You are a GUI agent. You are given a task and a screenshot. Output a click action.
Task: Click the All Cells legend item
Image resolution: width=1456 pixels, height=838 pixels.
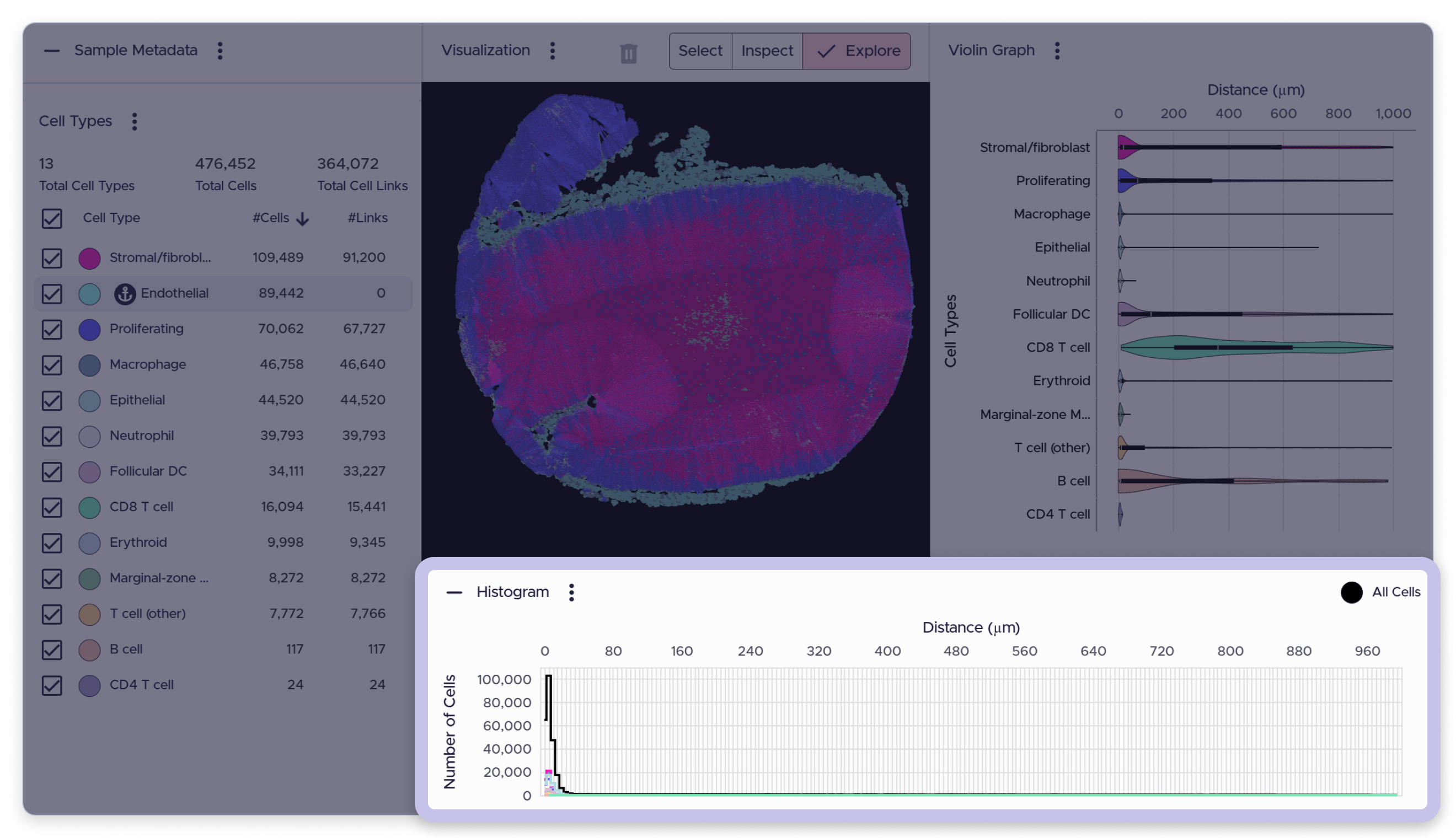pyautogui.click(x=1380, y=592)
